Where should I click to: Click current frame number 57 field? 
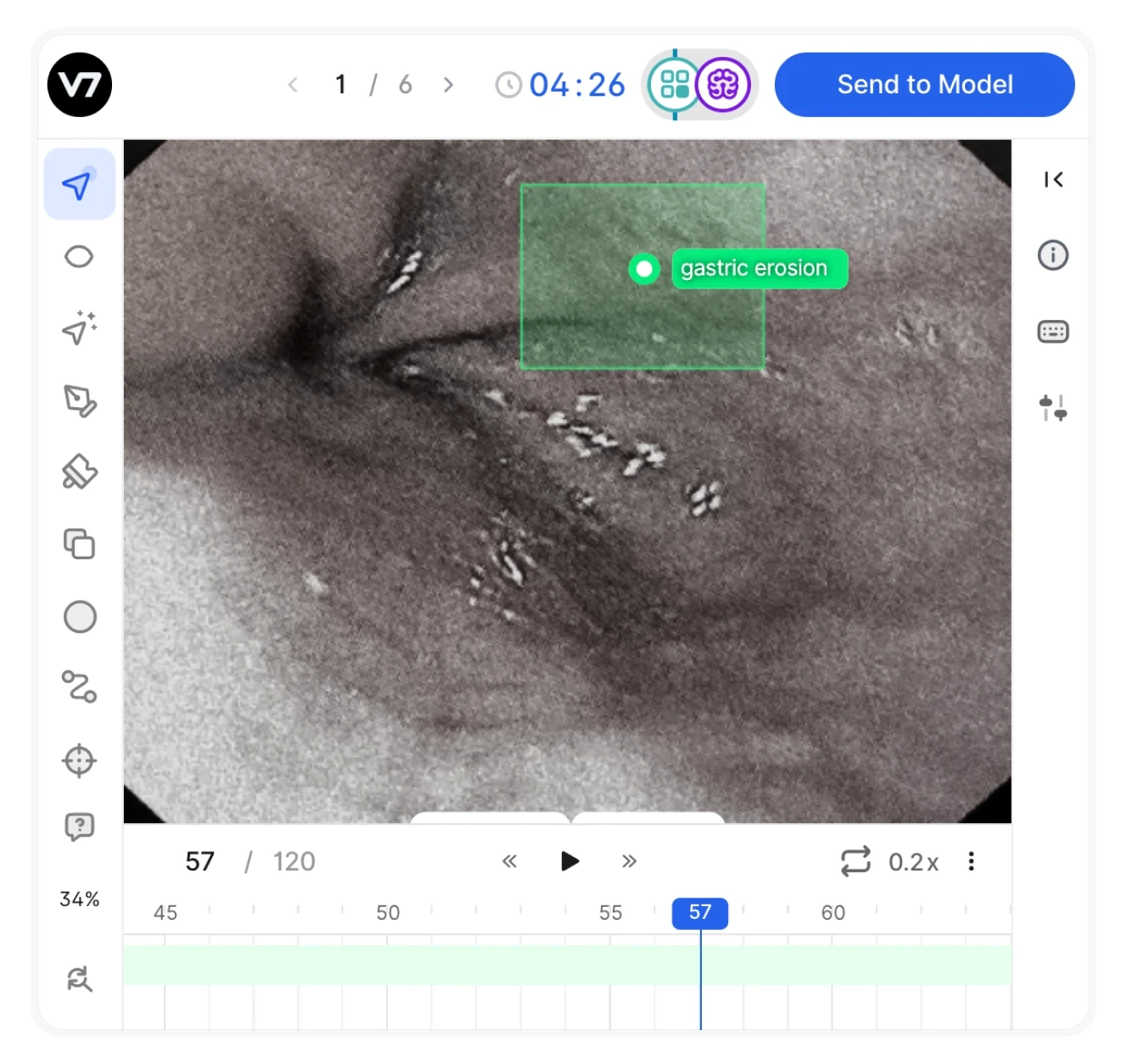click(x=200, y=862)
